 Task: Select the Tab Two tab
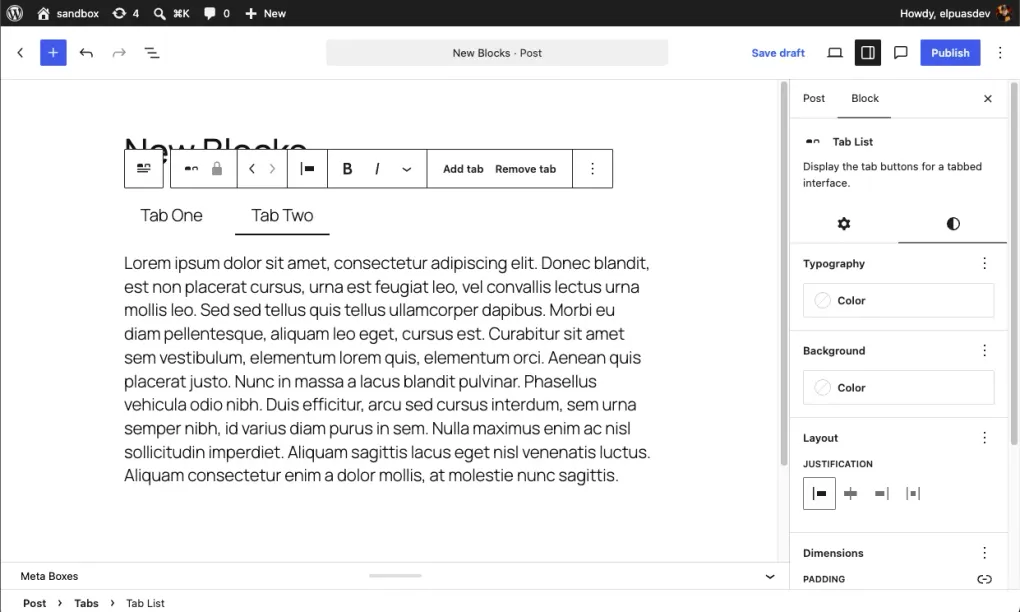coord(282,215)
